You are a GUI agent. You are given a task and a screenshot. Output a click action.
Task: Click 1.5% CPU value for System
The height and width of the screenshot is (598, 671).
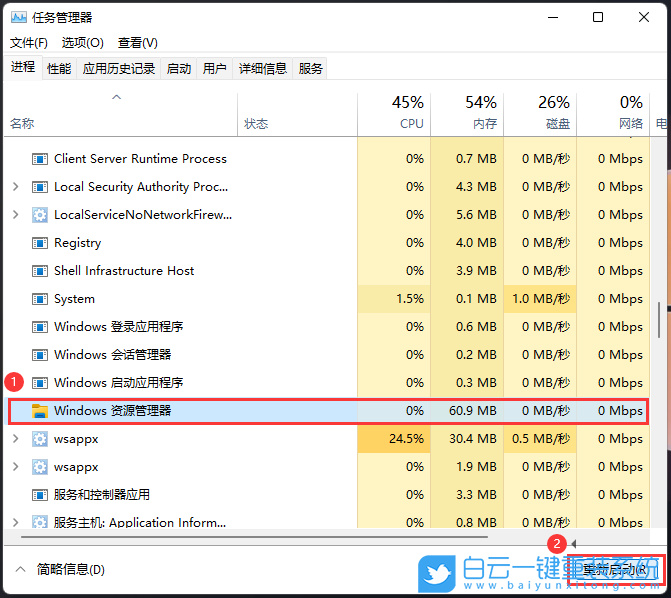(x=410, y=299)
